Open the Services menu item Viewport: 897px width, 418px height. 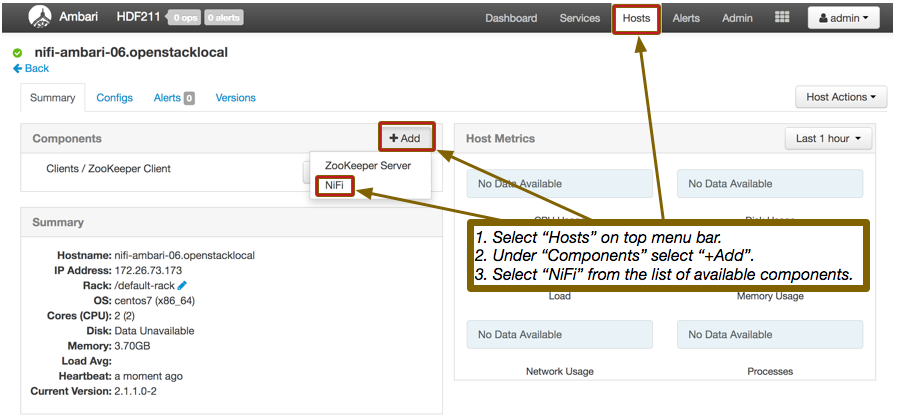coord(580,18)
